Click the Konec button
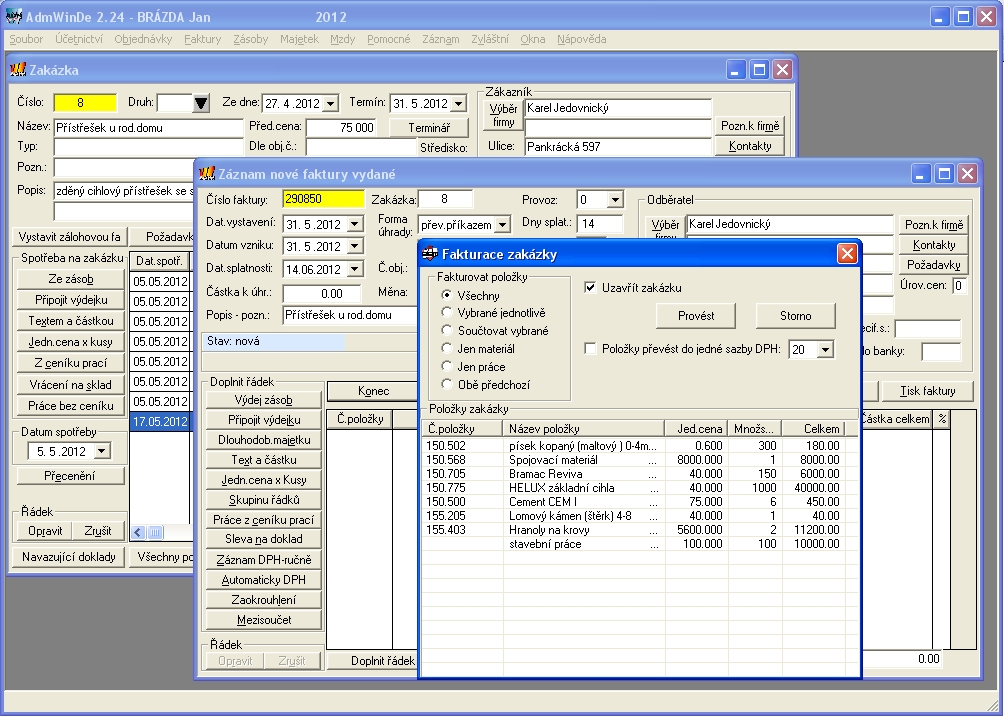Image resolution: width=1004 pixels, height=717 pixels. pyautogui.click(x=374, y=391)
